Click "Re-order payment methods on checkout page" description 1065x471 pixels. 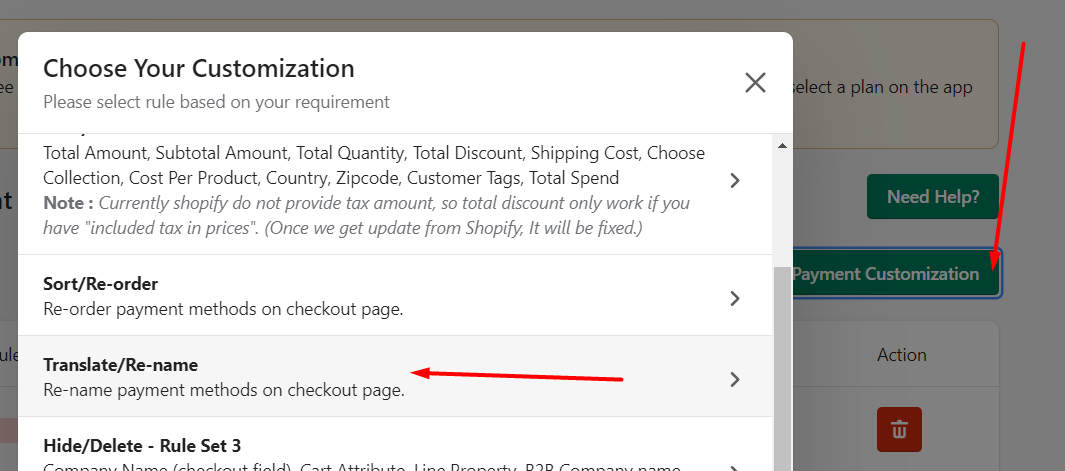(223, 309)
